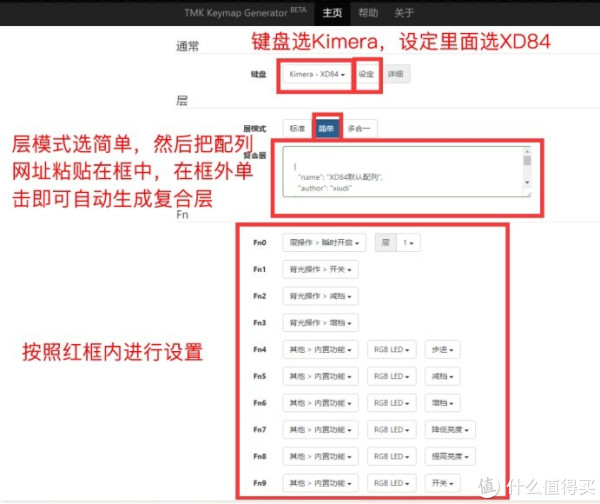Select the 标准 layer mode
Viewport: 600px width, 504px height.
click(x=297, y=128)
